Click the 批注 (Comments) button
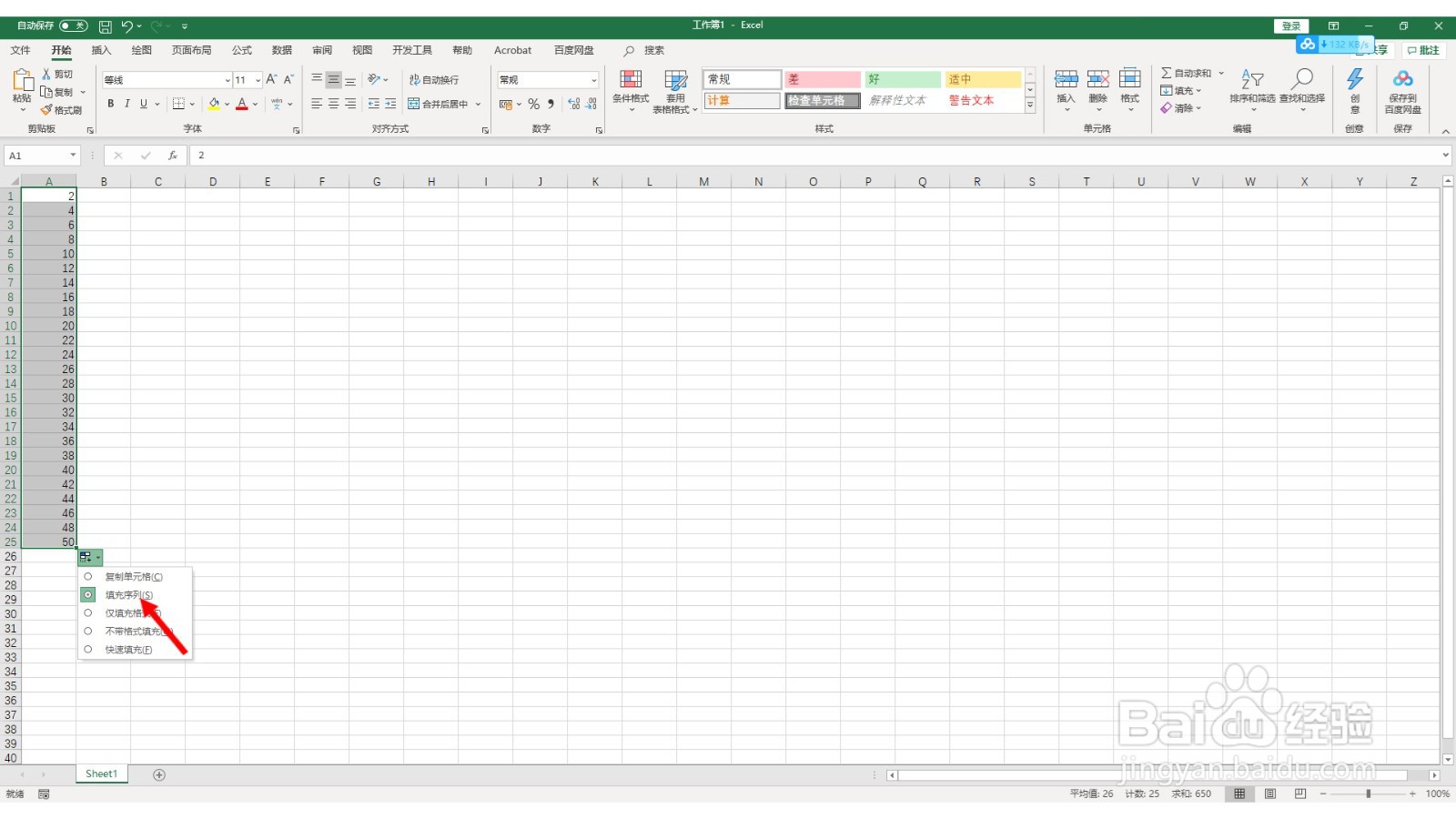Image resolution: width=1456 pixels, height=819 pixels. (1424, 50)
